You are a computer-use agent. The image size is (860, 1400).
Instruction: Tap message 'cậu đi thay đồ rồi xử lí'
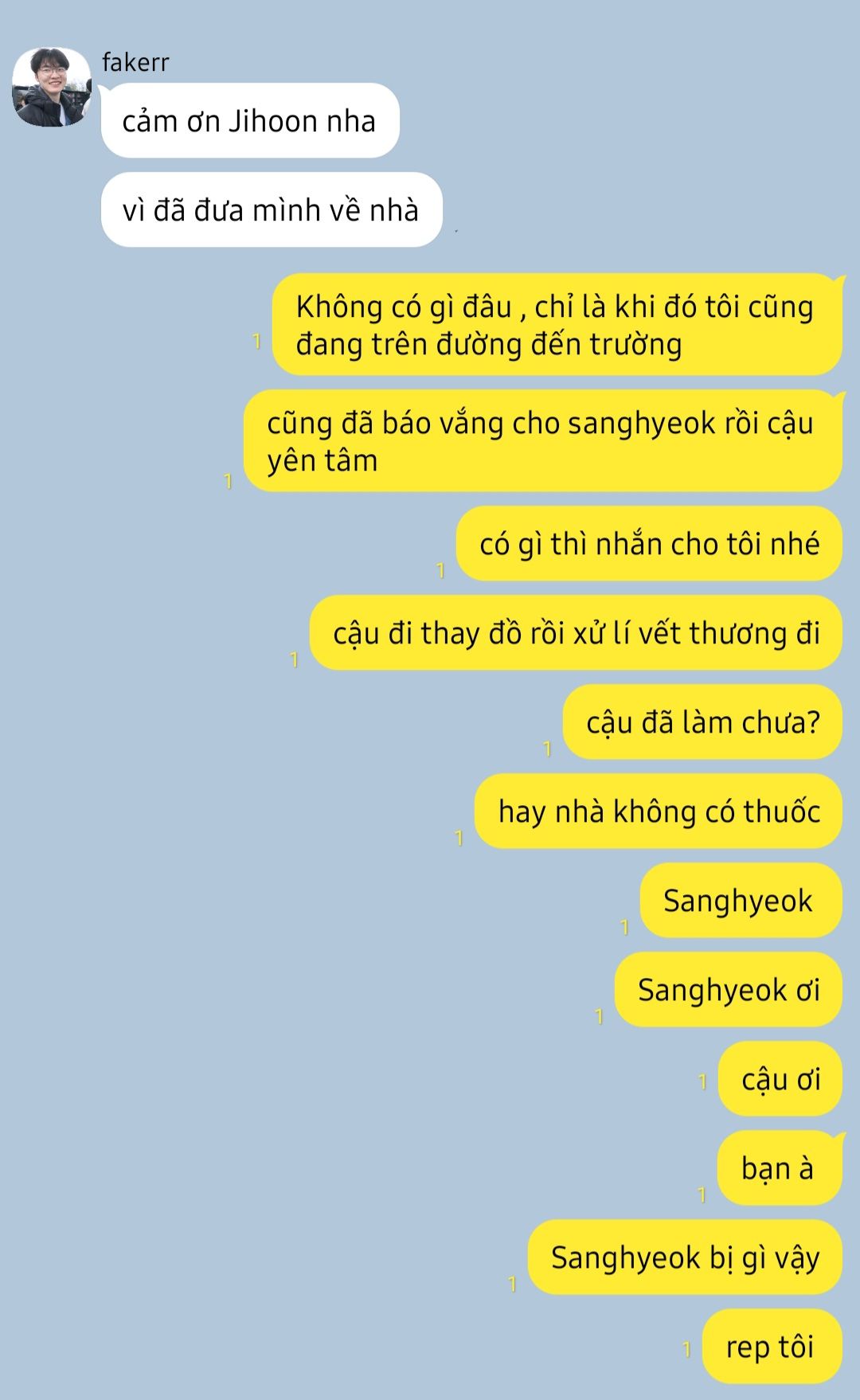coord(576,633)
